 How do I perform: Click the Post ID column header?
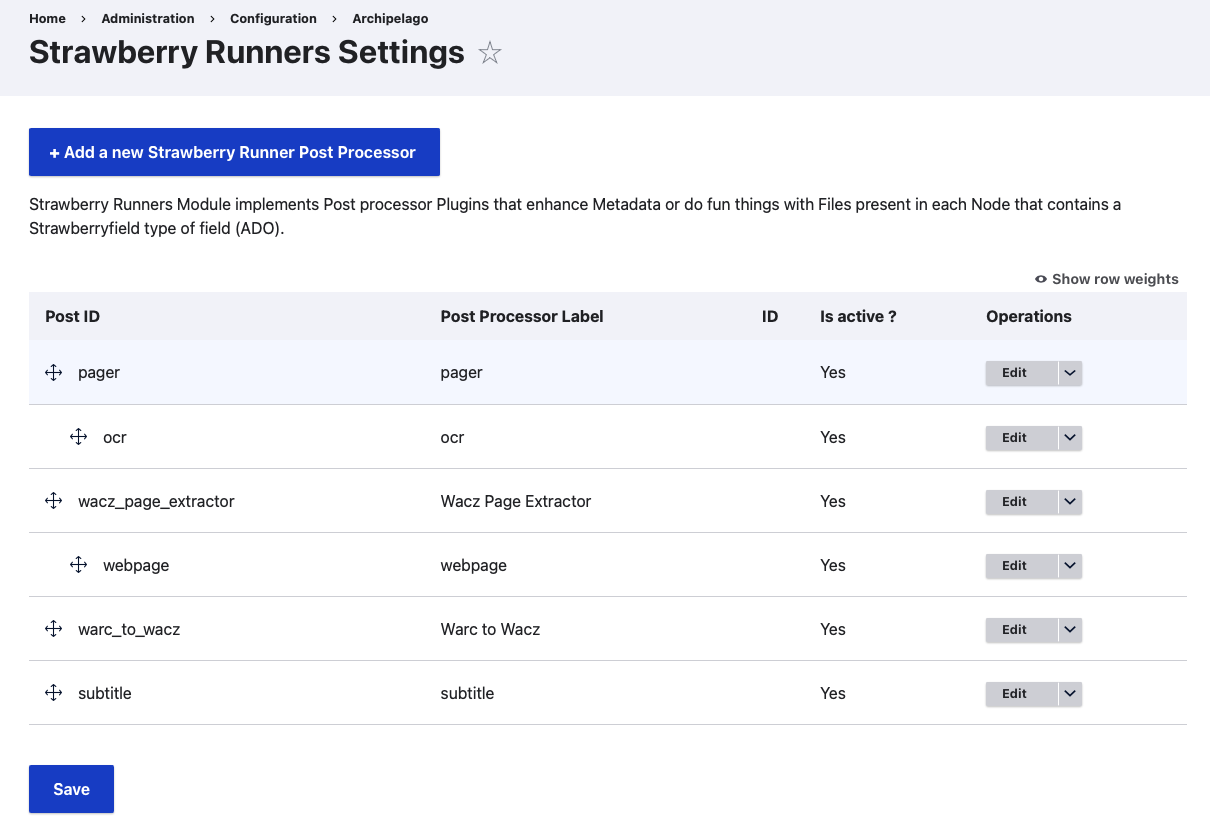(72, 316)
